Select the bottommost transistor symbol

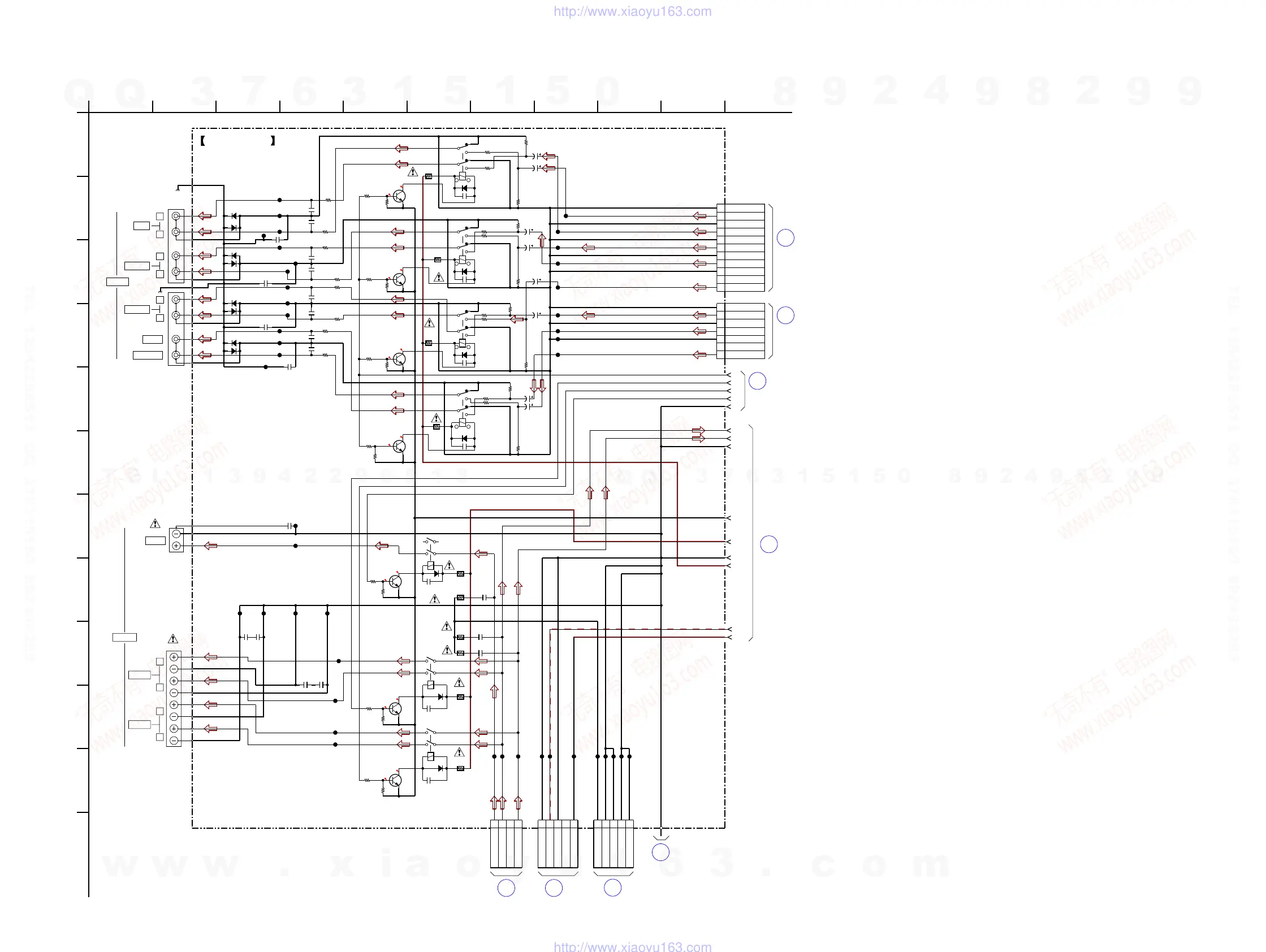click(x=395, y=780)
